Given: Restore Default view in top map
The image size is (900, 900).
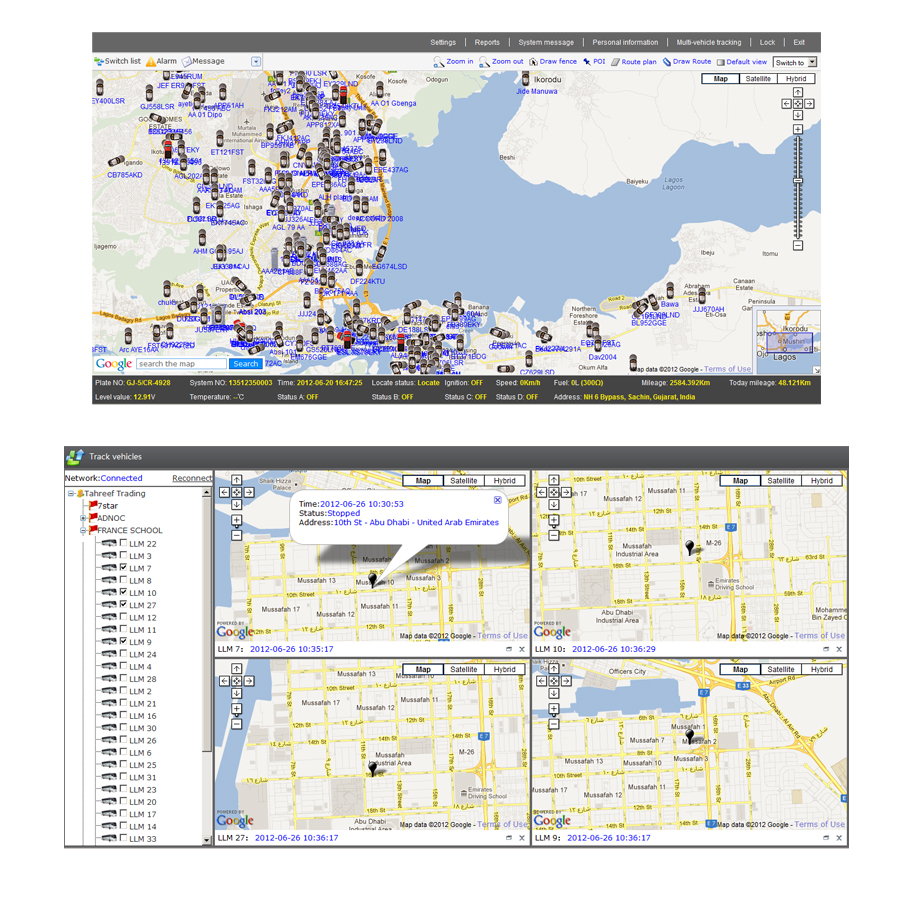Looking at the screenshot, I should [x=742, y=61].
